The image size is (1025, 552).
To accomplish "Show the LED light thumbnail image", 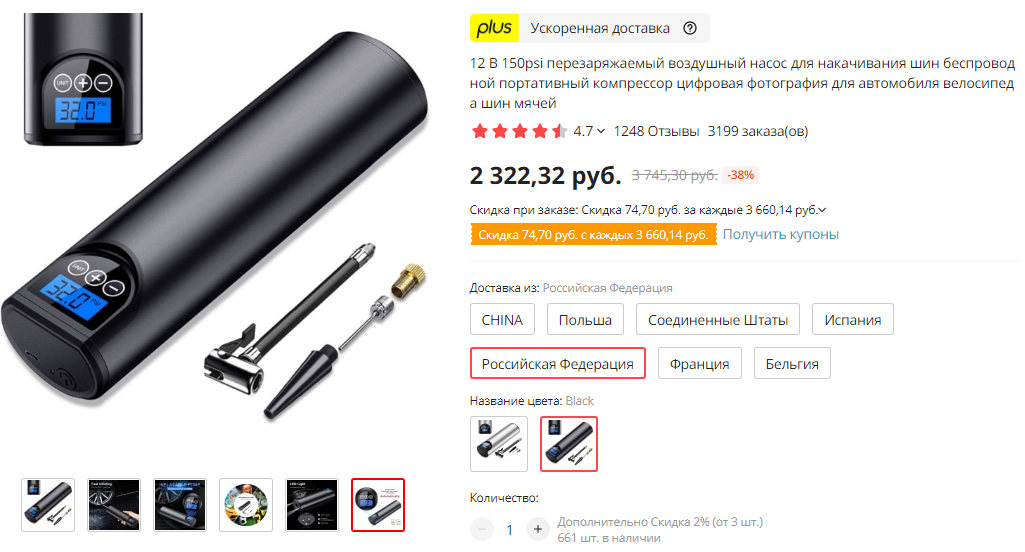I will (312, 505).
